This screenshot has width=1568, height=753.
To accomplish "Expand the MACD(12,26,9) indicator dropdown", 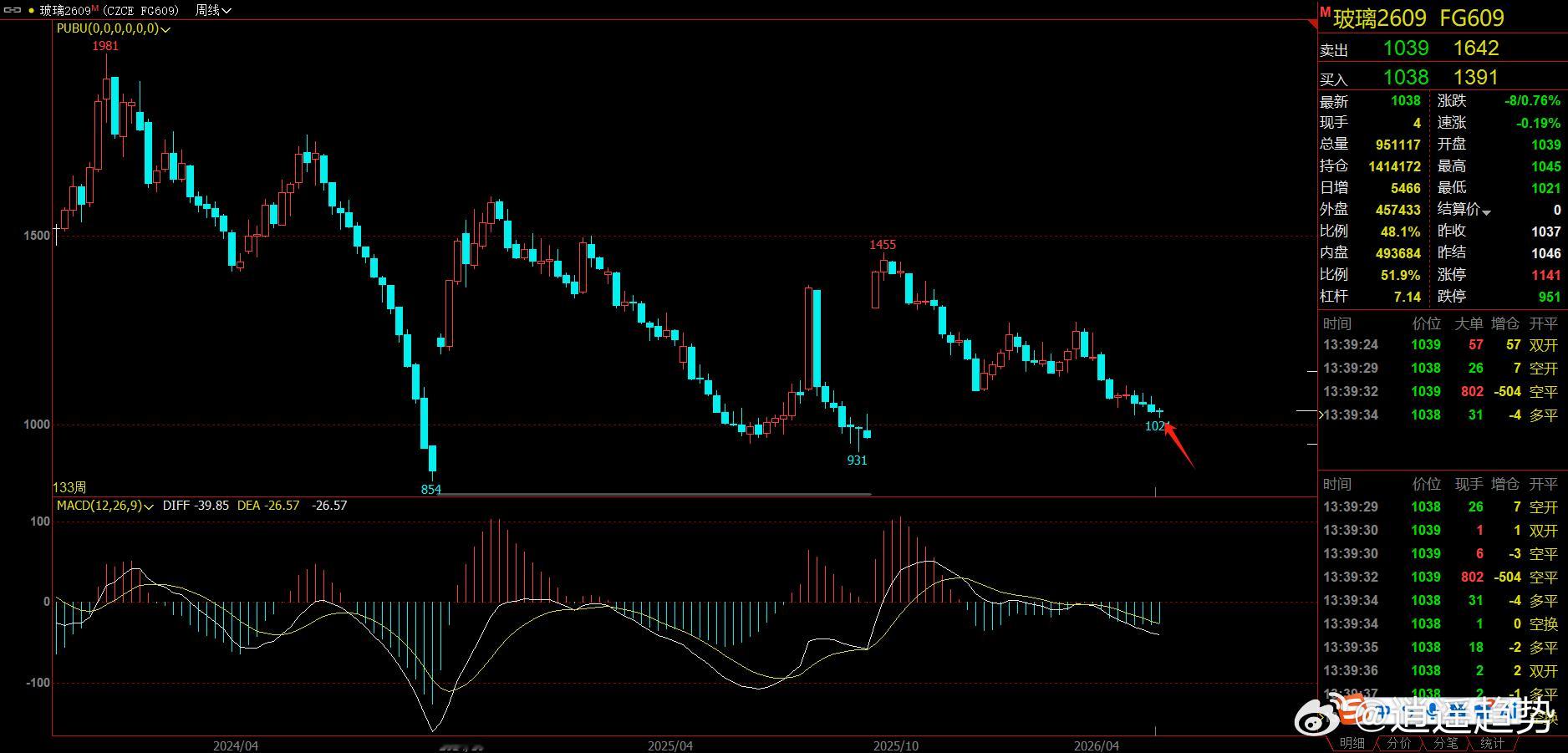I will pos(150,506).
